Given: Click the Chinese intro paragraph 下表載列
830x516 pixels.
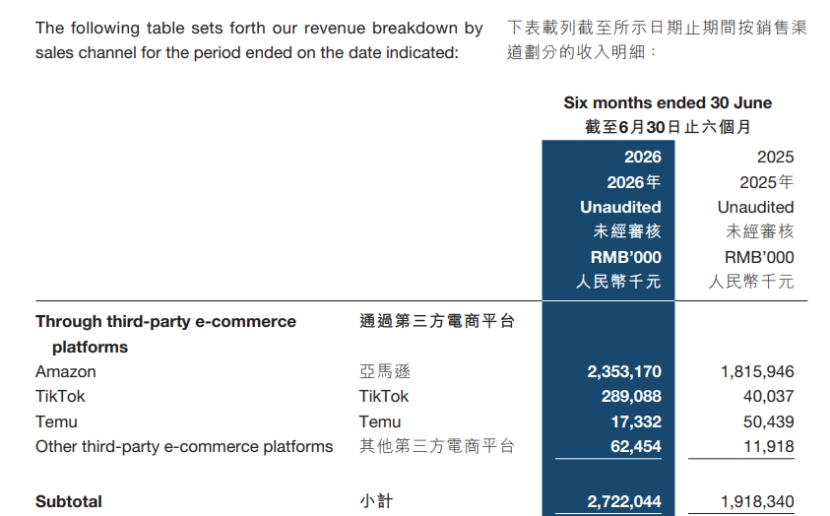Looking at the screenshot, I should (657, 40).
